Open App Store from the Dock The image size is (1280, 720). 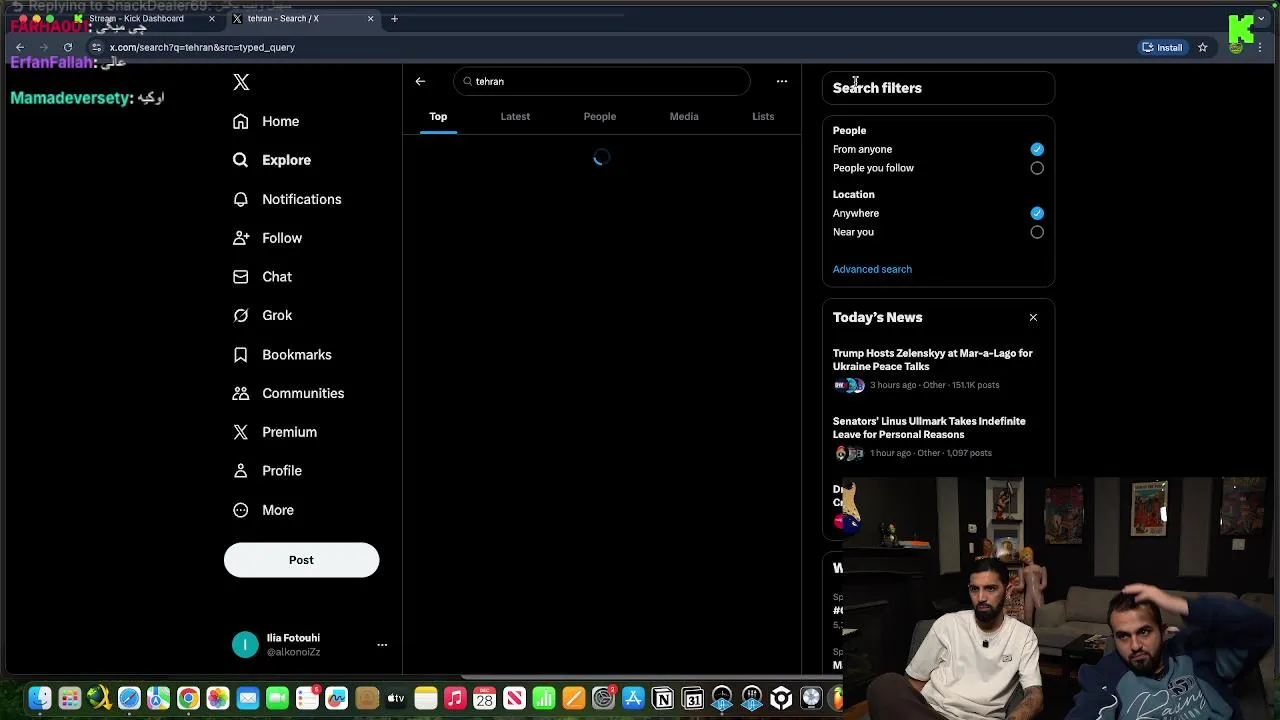coord(633,698)
